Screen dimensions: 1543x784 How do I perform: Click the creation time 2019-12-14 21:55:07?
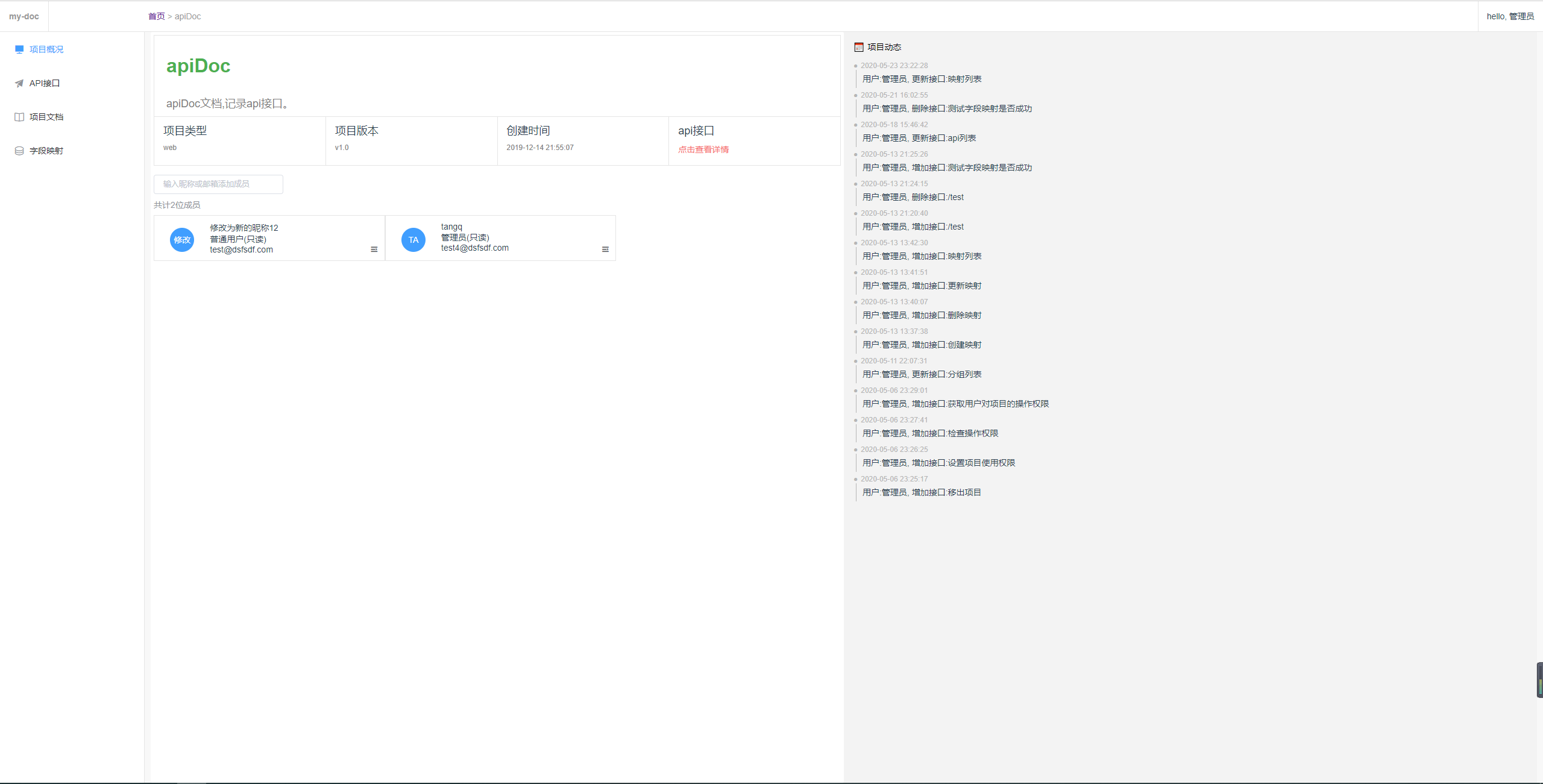(x=540, y=148)
